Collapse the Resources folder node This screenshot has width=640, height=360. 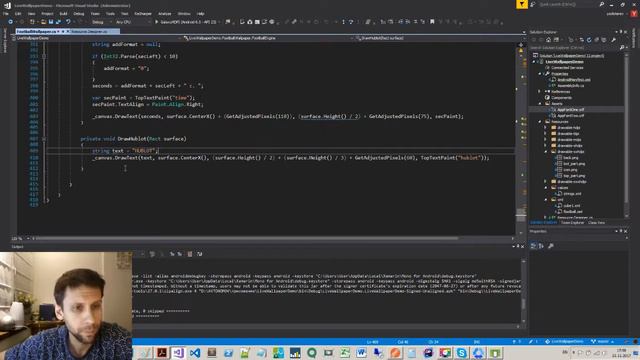click(540, 122)
